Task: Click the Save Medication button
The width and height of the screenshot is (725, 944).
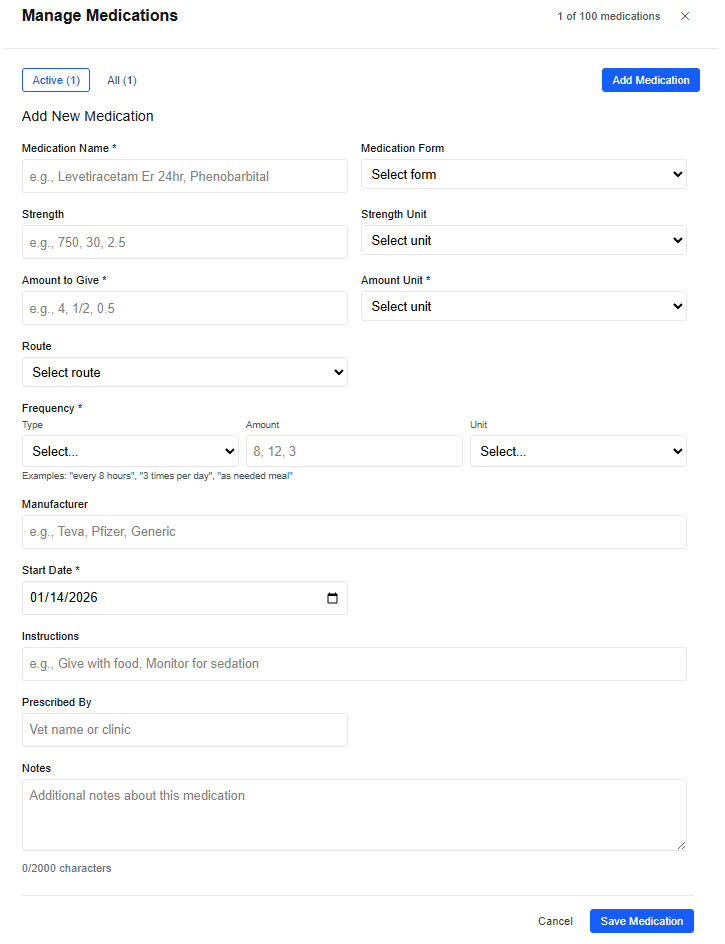Action: (641, 921)
